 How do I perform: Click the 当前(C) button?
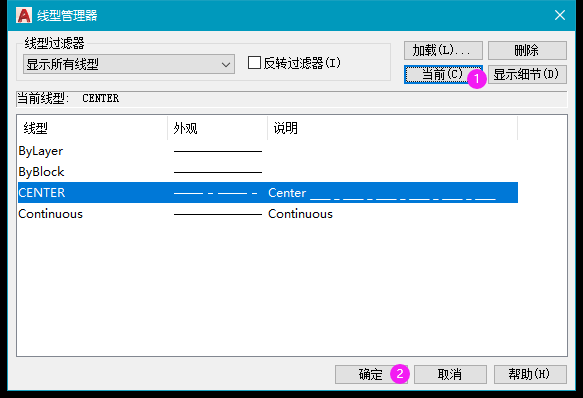click(443, 74)
